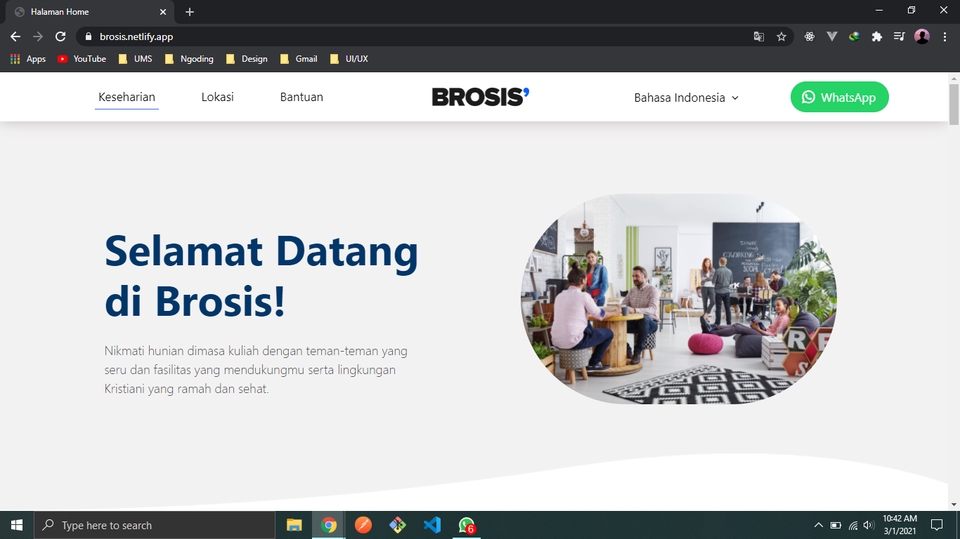Open the Chrome profile avatar
Viewport: 960px width, 539px height.
921,37
